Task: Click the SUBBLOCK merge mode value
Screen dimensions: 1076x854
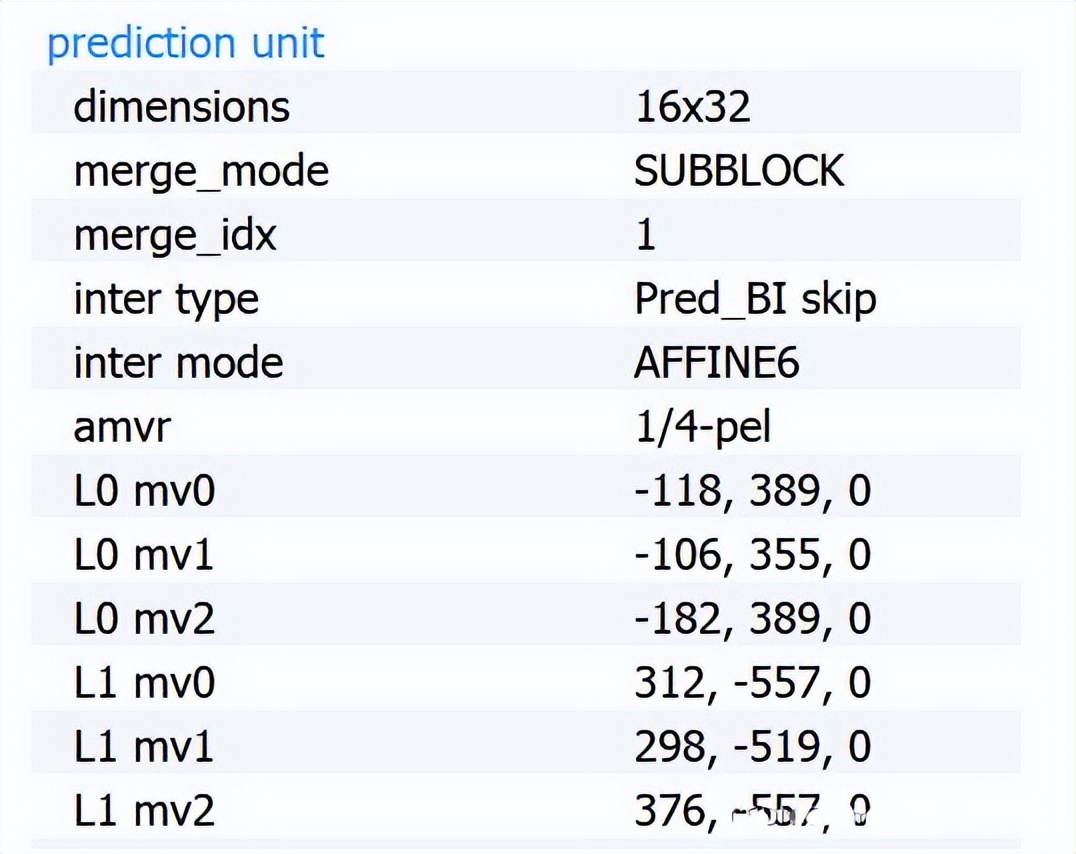Action: point(739,171)
